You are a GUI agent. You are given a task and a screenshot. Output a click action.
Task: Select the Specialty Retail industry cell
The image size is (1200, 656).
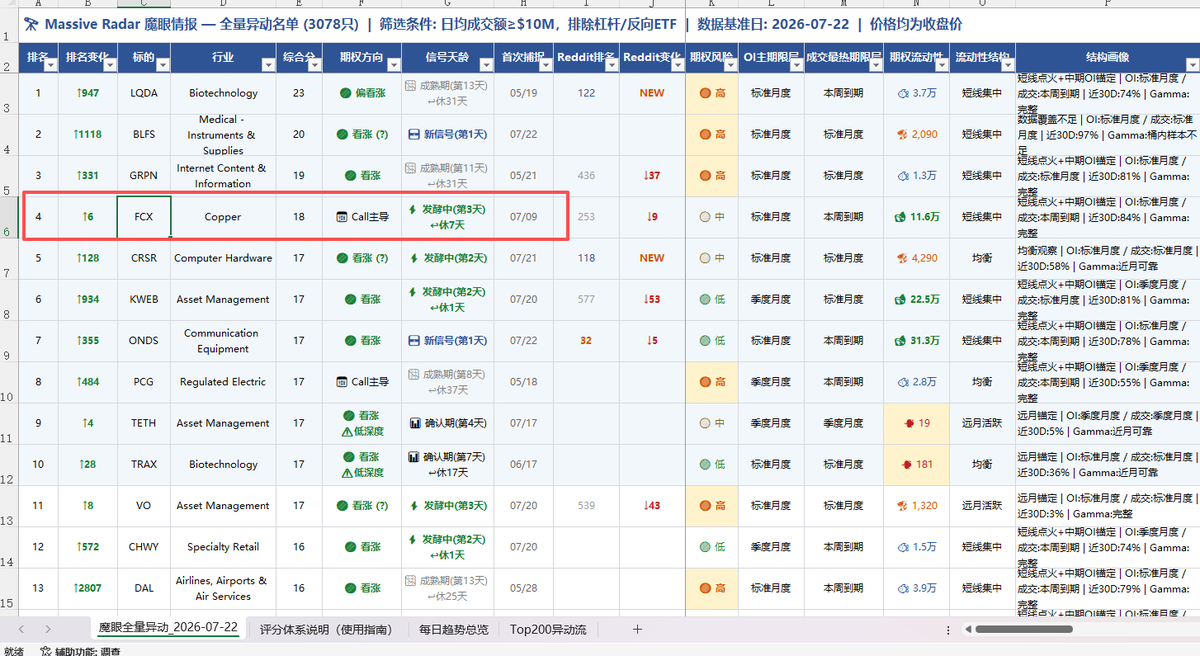[223, 547]
